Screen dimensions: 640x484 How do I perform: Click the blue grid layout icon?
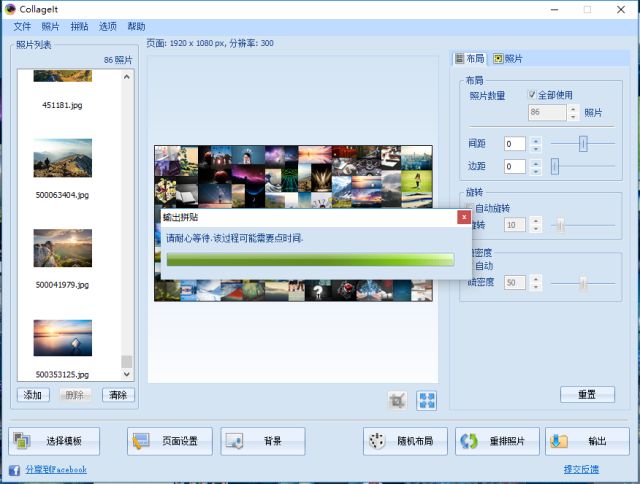click(x=427, y=400)
